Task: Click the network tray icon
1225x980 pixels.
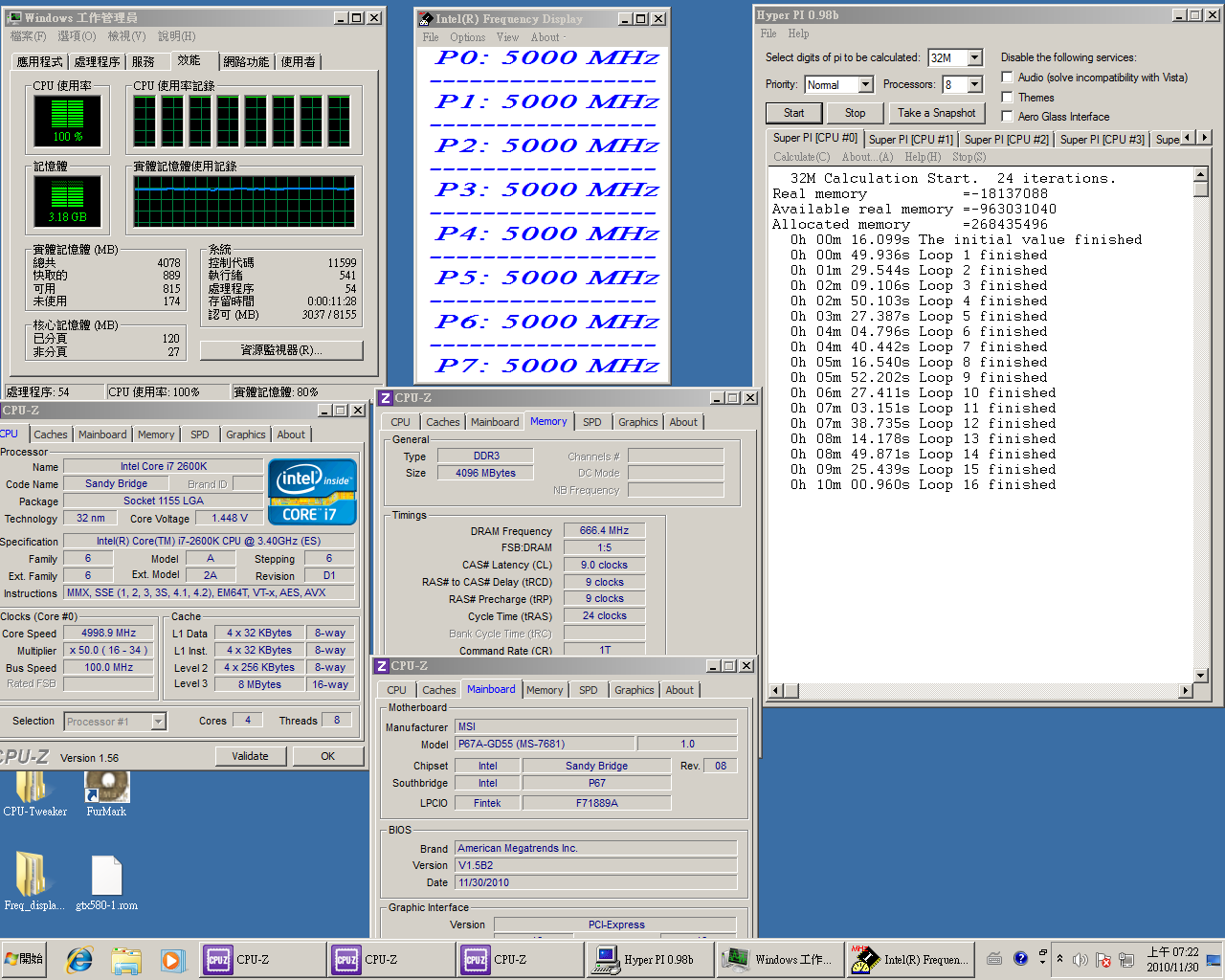Action: pyautogui.click(x=1126, y=959)
